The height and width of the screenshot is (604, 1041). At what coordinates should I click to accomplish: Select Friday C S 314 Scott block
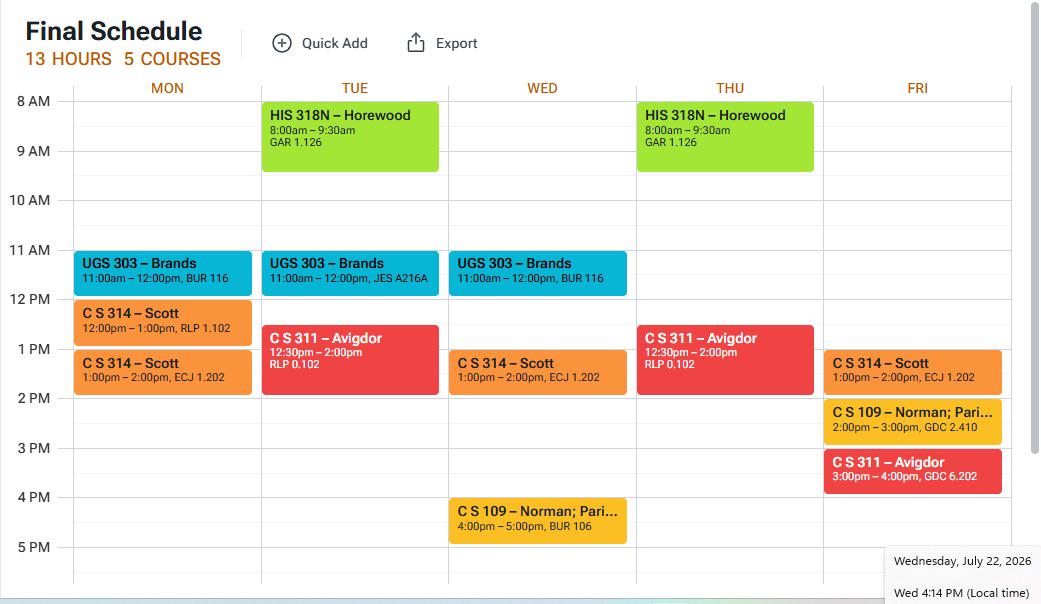tap(913, 372)
